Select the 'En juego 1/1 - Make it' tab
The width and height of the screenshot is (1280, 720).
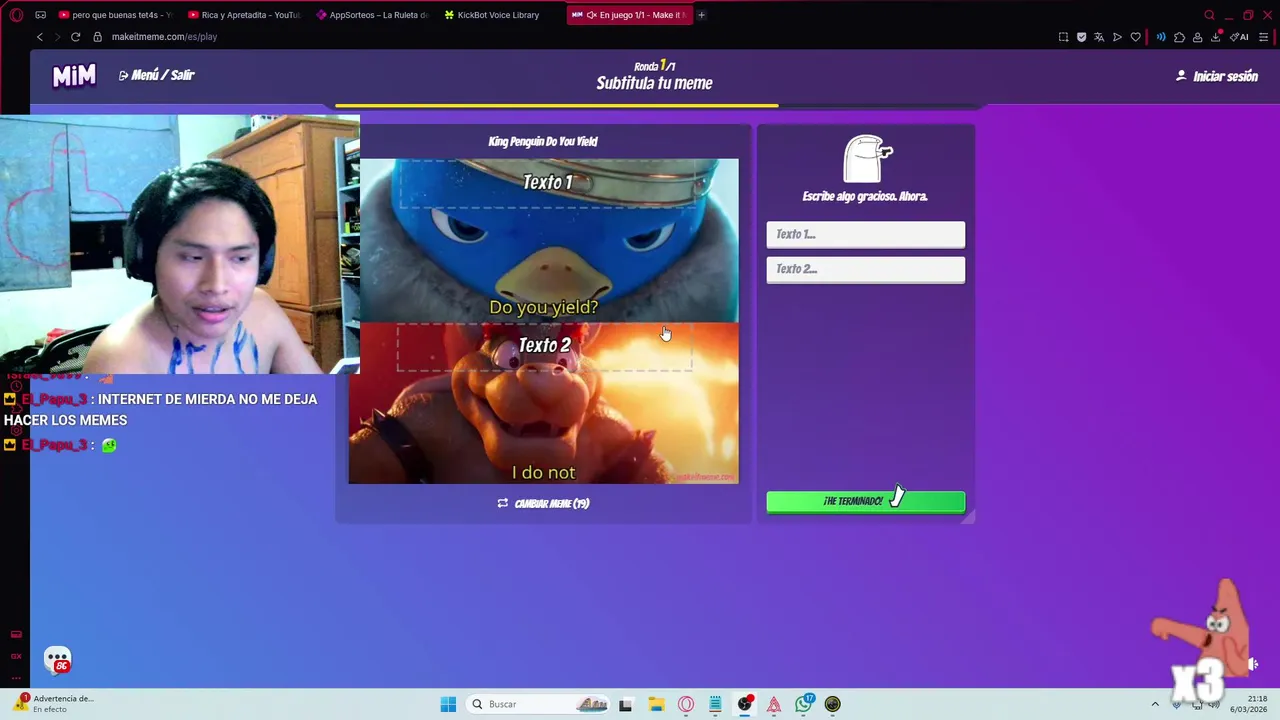[x=629, y=15]
